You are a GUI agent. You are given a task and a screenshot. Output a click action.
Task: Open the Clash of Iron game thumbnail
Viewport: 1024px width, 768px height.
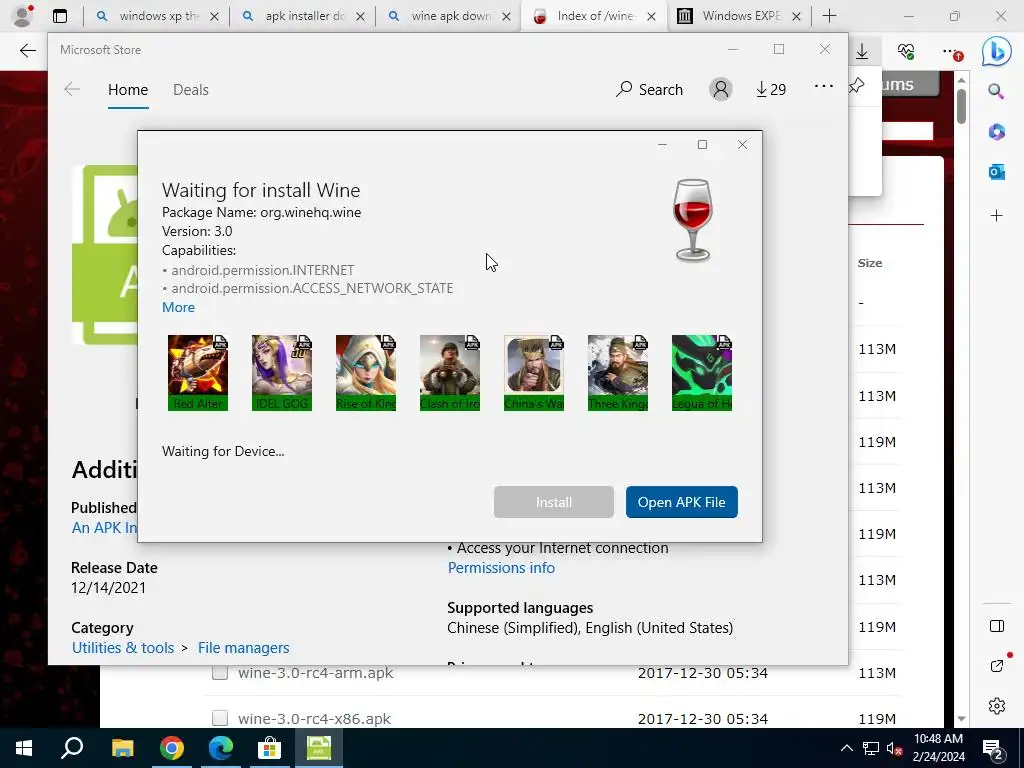450,373
